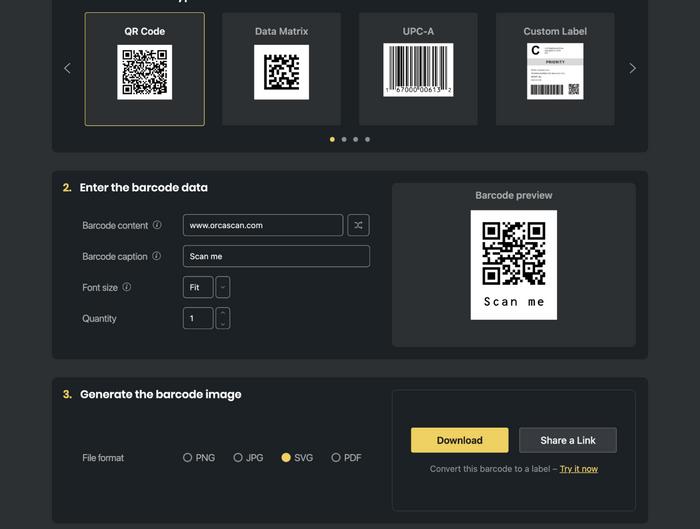700x529 pixels.
Task: Click the Download button
Action: click(459, 440)
